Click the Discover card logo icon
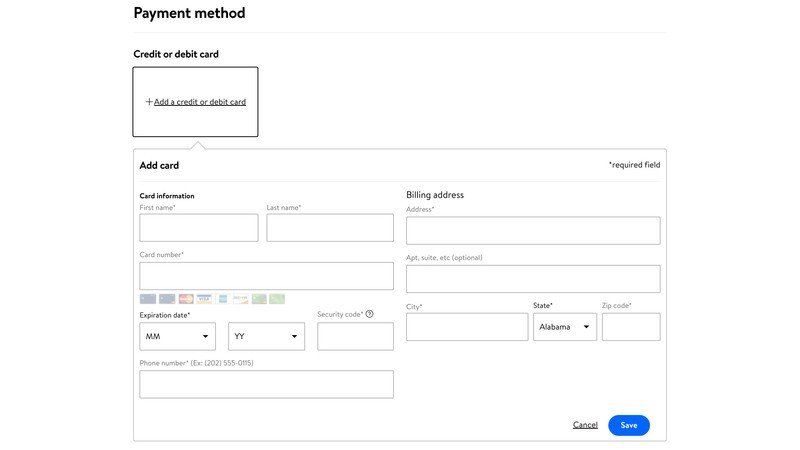The width and height of the screenshot is (800, 450). 241,298
